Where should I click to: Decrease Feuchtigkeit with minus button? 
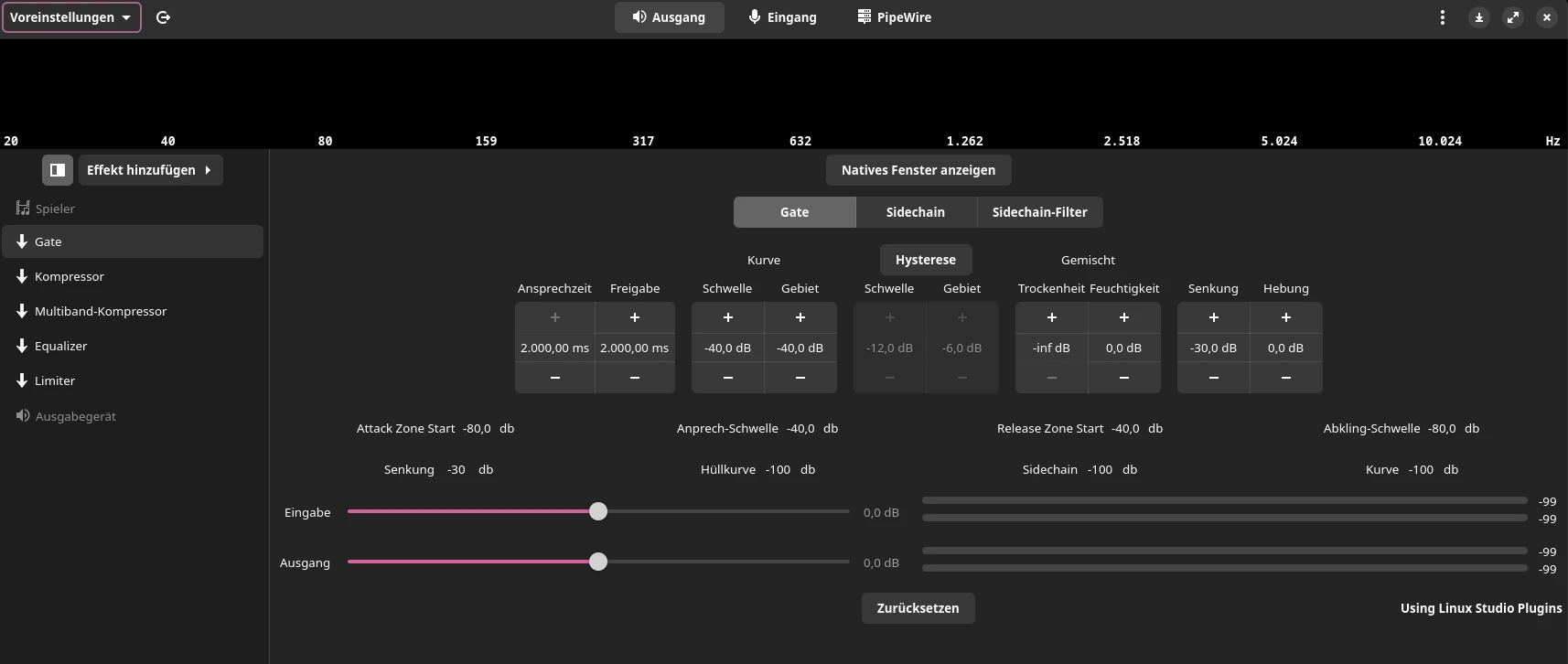point(1124,378)
